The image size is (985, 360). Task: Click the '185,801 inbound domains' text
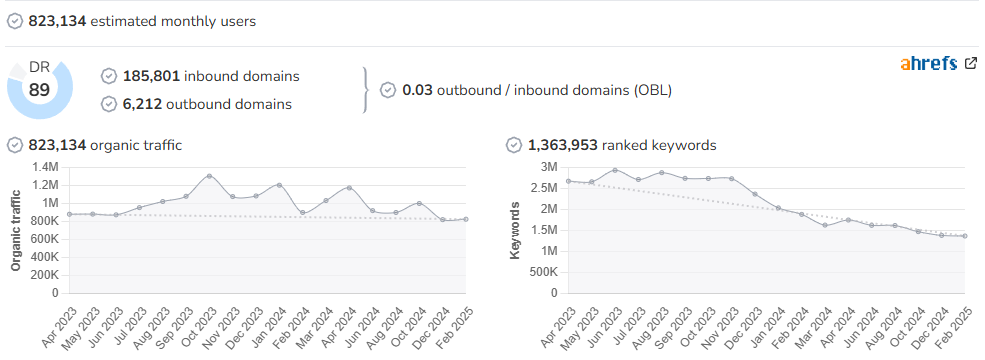(x=211, y=76)
